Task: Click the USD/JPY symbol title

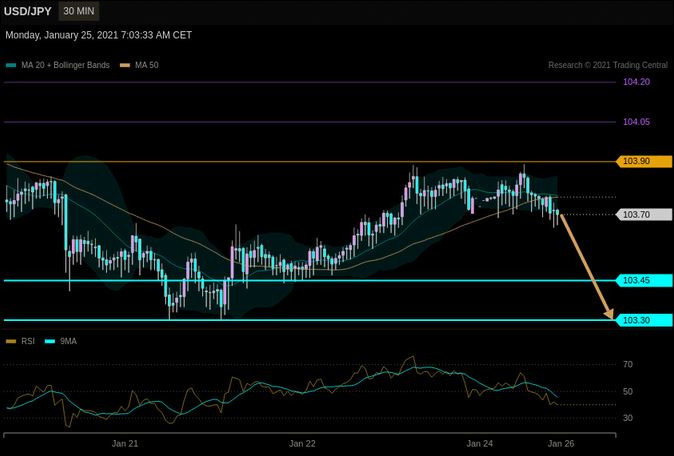Action: tap(28, 12)
